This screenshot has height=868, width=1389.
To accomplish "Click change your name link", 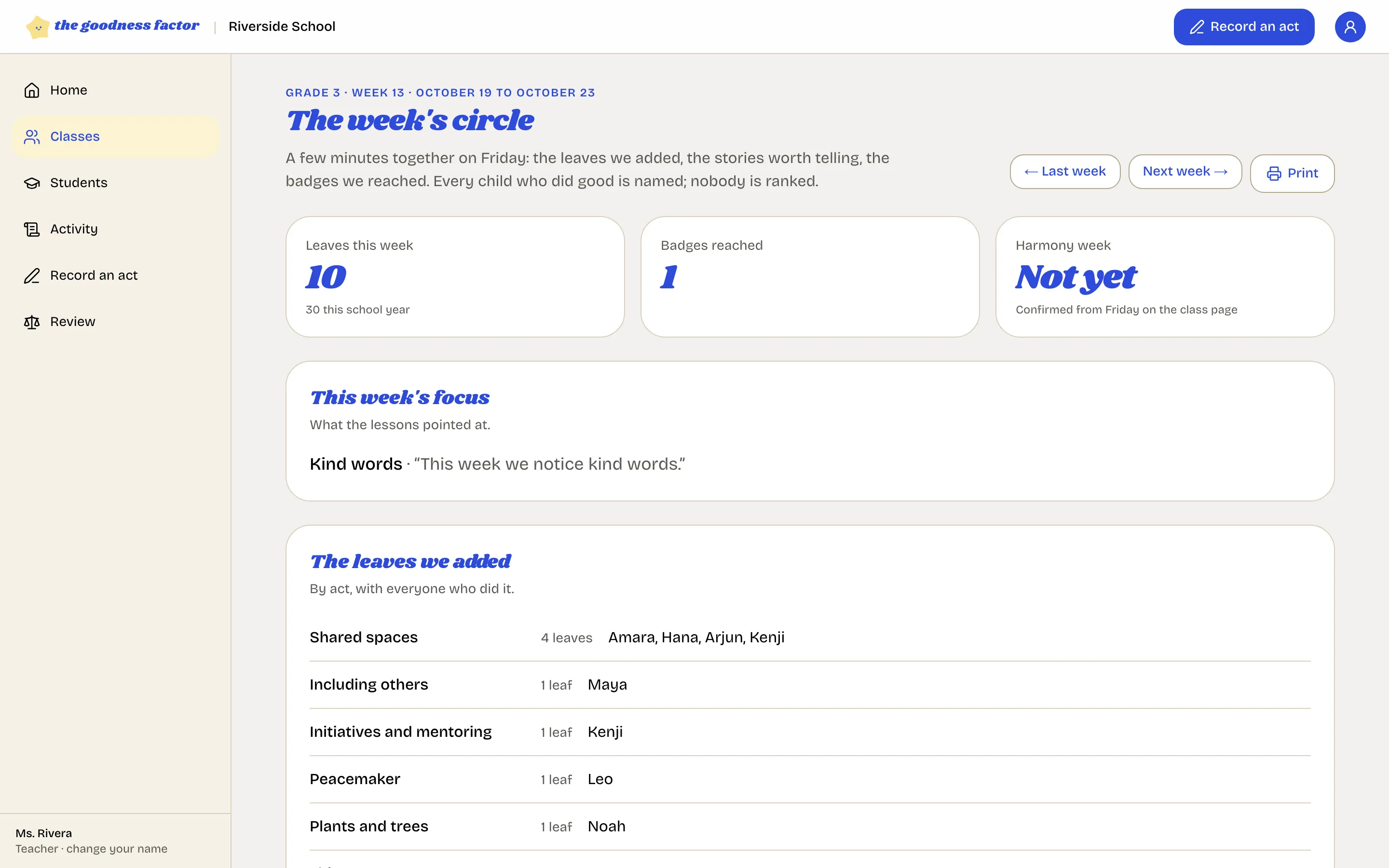I will pos(117,849).
